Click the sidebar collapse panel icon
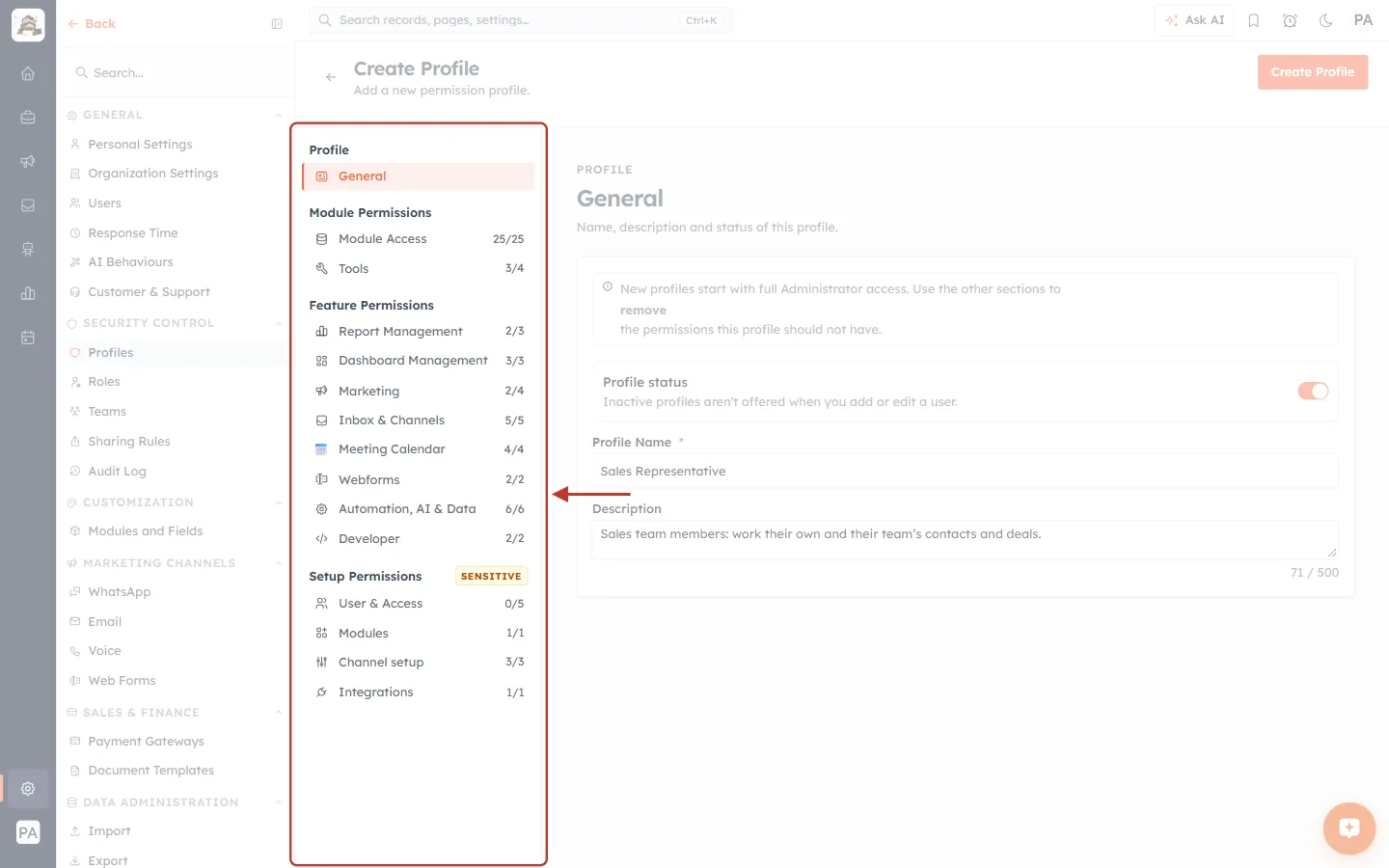This screenshot has width=1389, height=868. (277, 24)
